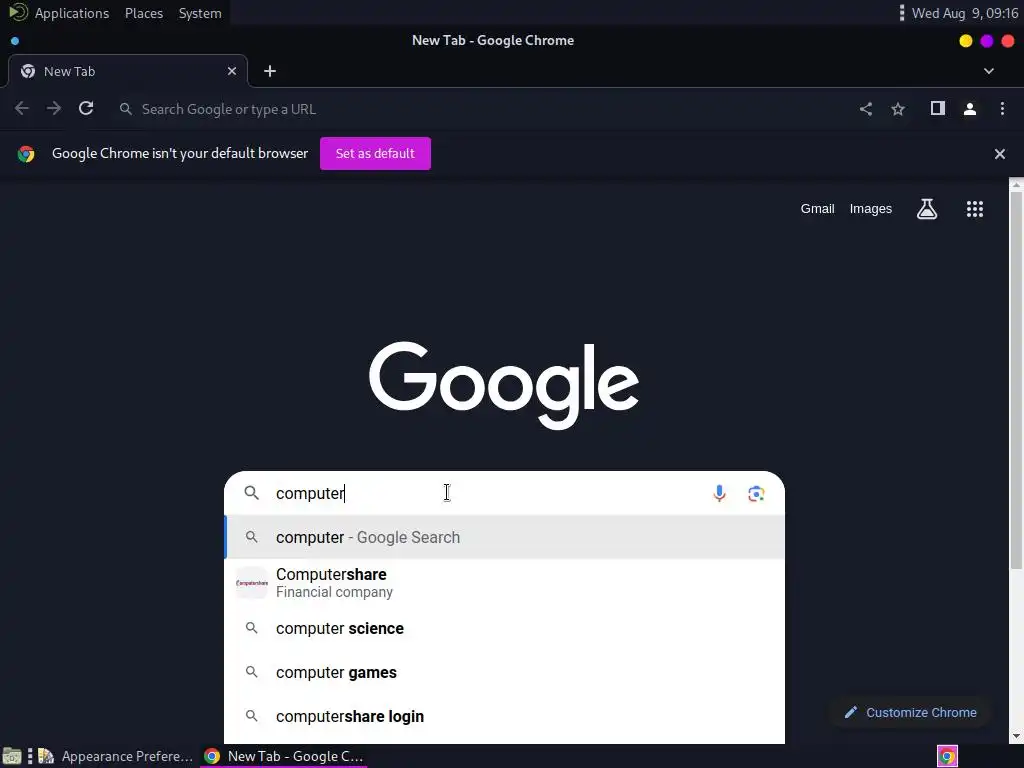Image resolution: width=1024 pixels, height=768 pixels.
Task: Open Chrome's three-dot menu
Action: click(x=1002, y=108)
